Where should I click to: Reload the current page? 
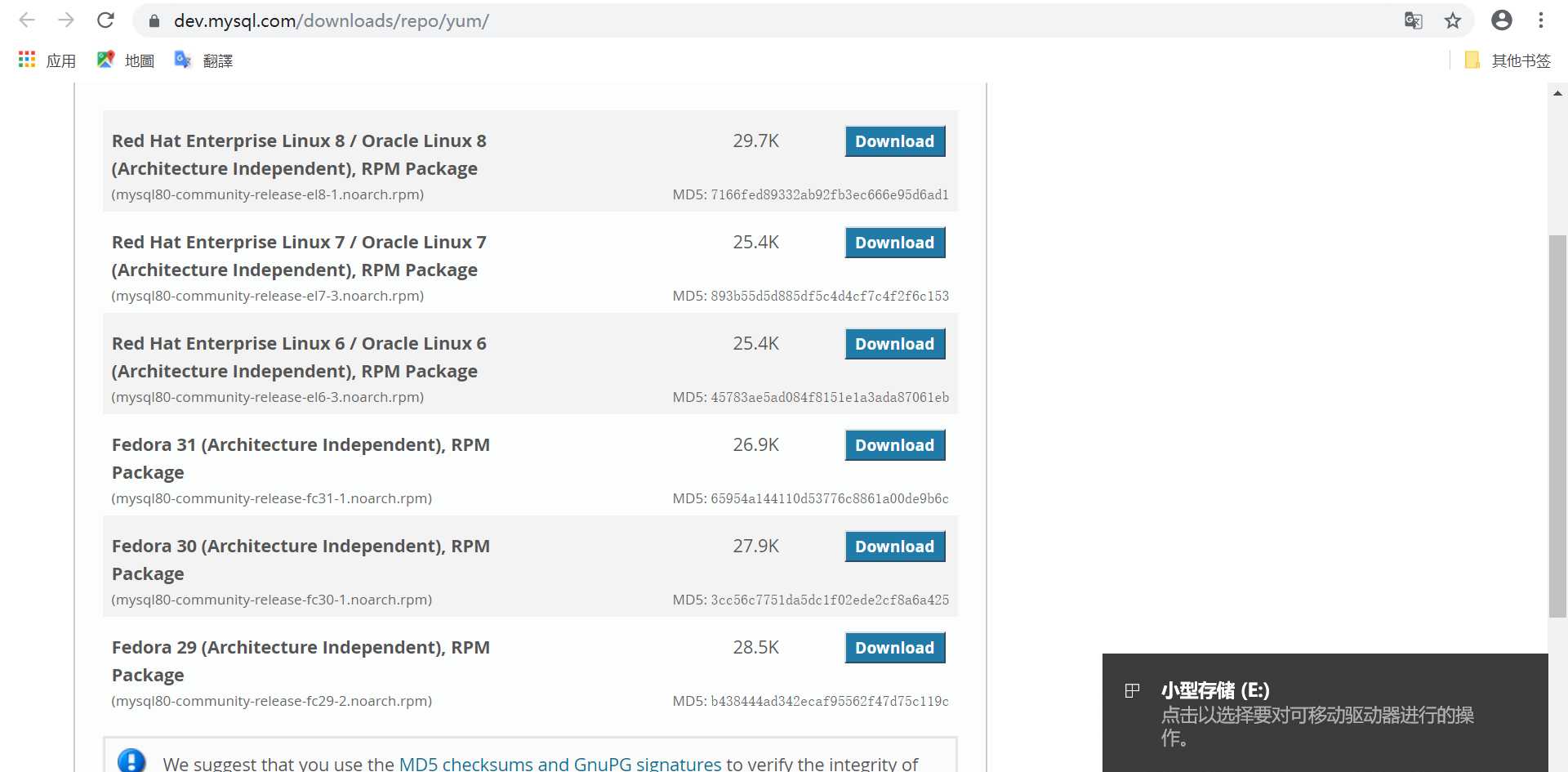105,20
